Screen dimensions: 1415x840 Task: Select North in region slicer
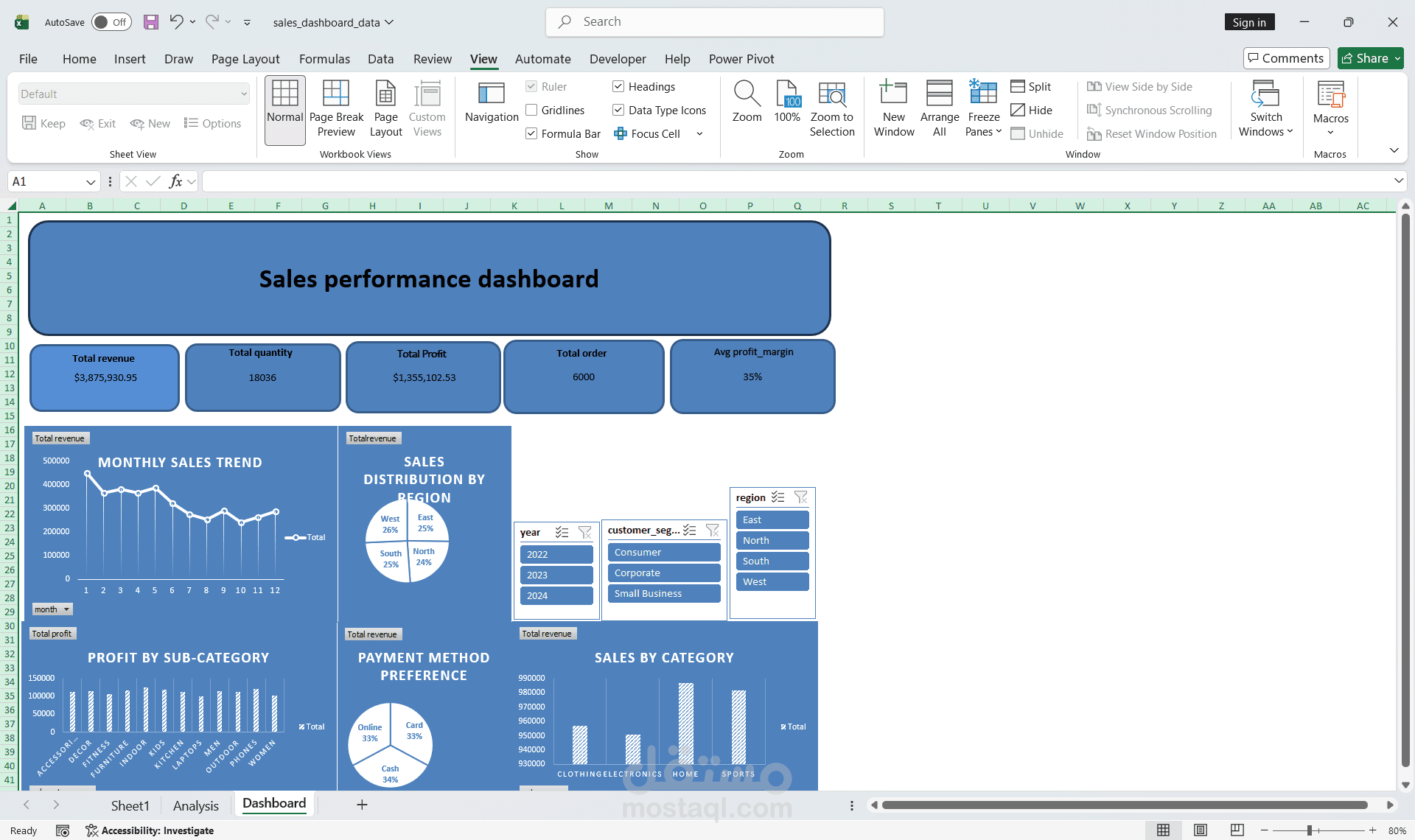[772, 540]
